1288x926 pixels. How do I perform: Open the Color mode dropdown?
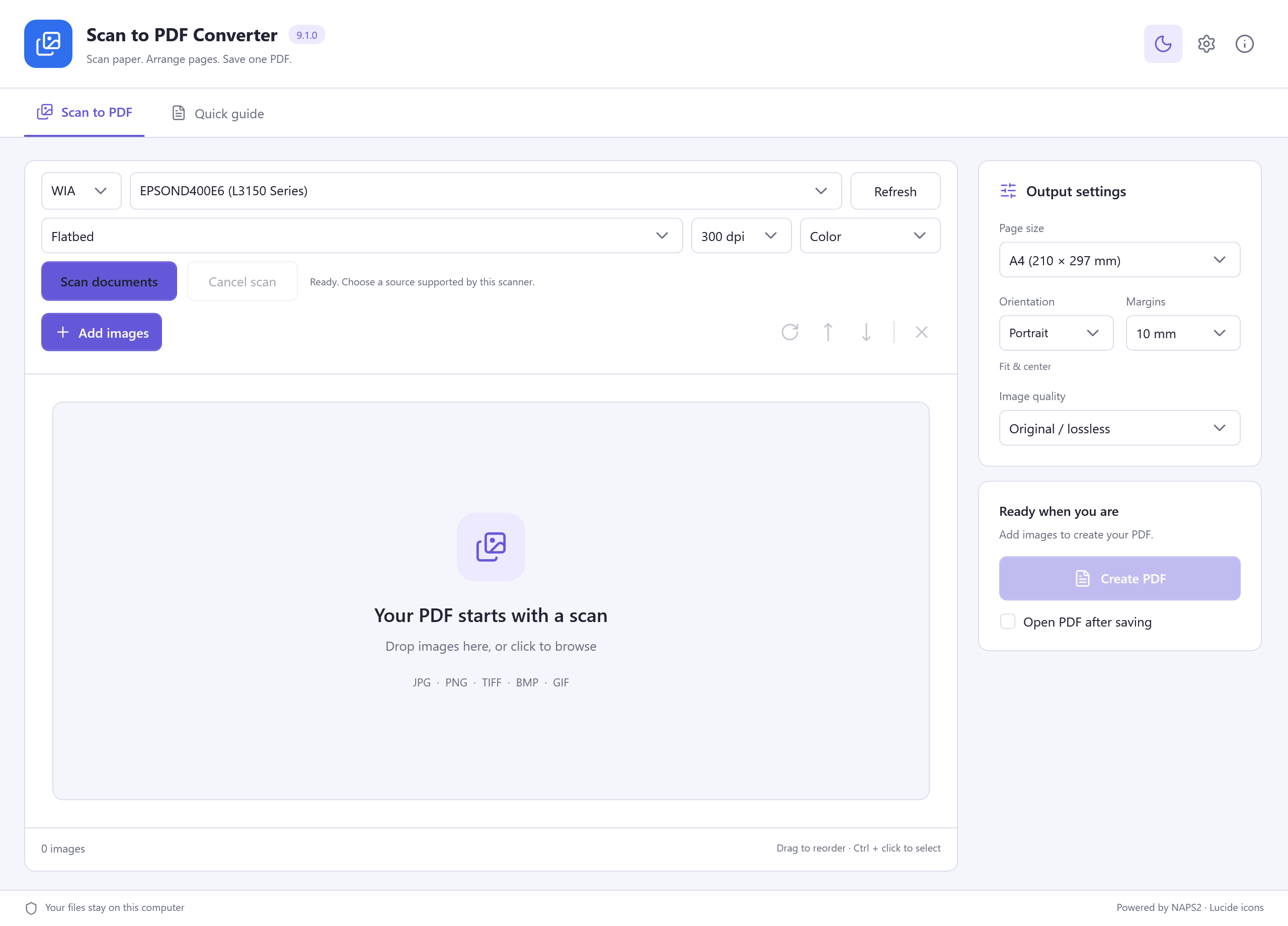[869, 236]
